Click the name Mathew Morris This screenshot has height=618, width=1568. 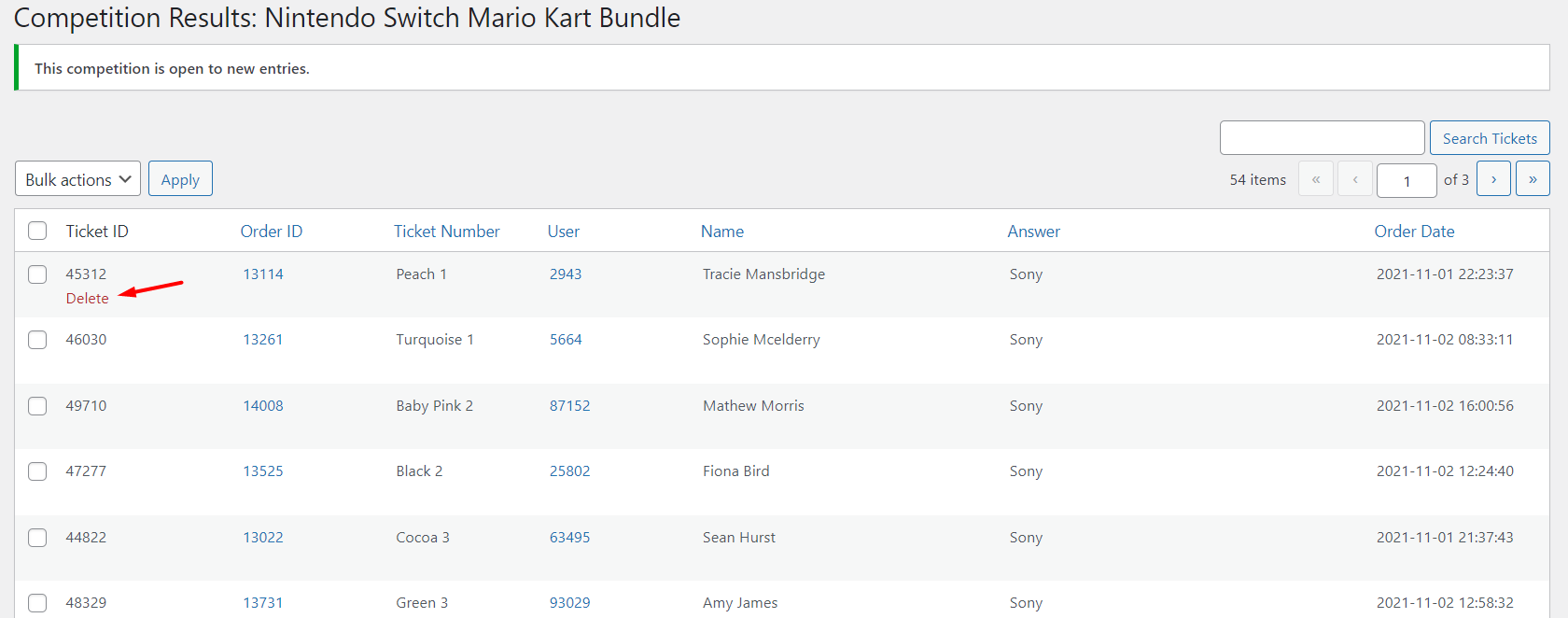(x=753, y=406)
